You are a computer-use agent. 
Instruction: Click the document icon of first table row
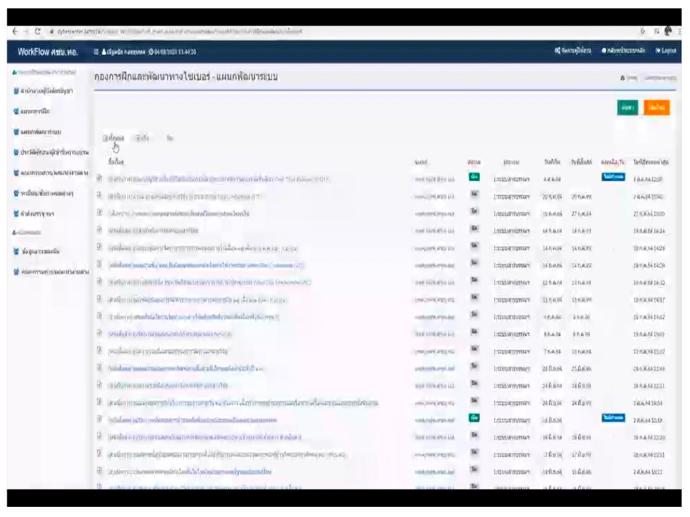[99, 177]
